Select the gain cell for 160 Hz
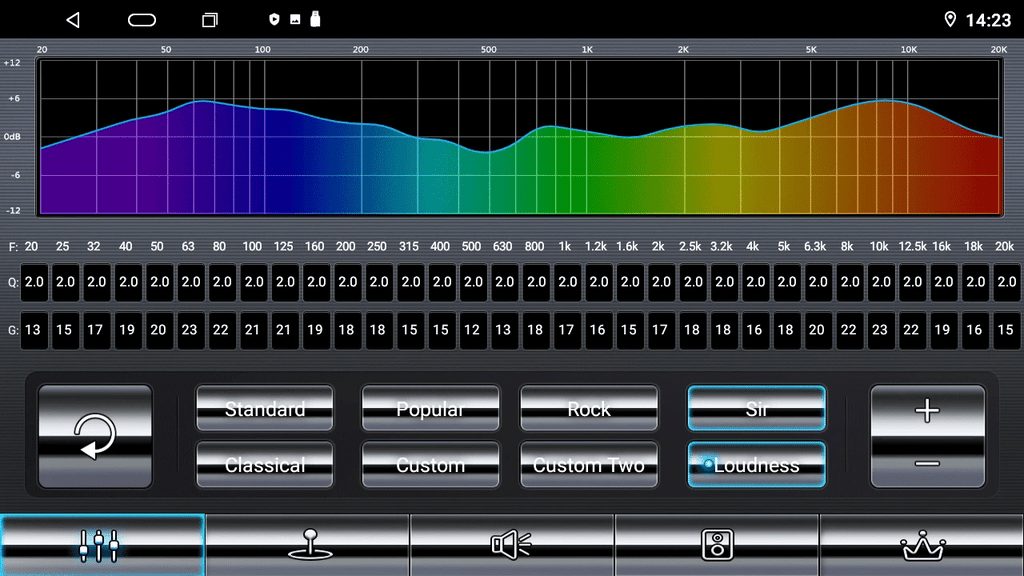The width and height of the screenshot is (1024, 576). coord(316,330)
